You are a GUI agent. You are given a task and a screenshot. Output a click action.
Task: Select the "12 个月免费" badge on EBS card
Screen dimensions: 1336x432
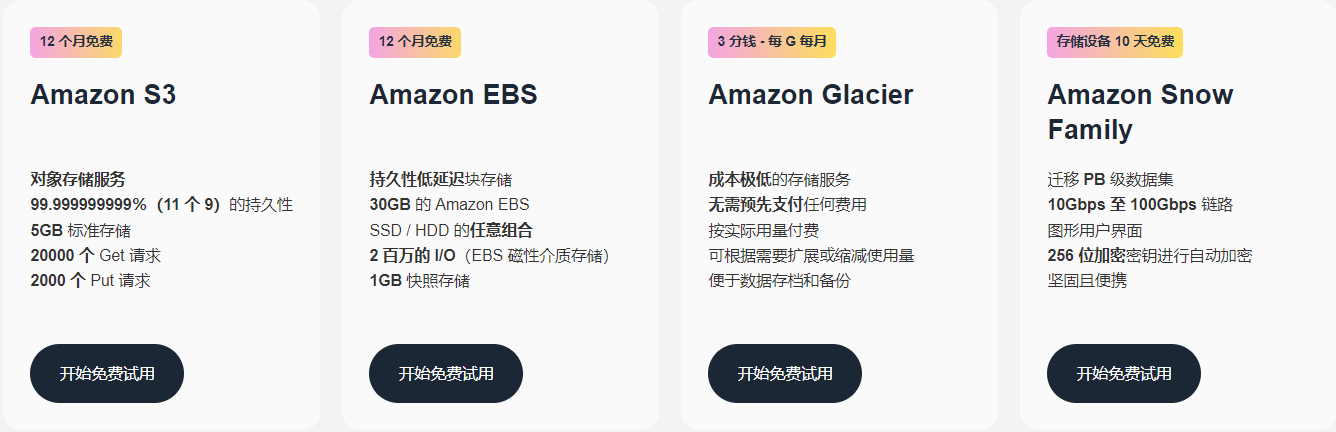[415, 42]
